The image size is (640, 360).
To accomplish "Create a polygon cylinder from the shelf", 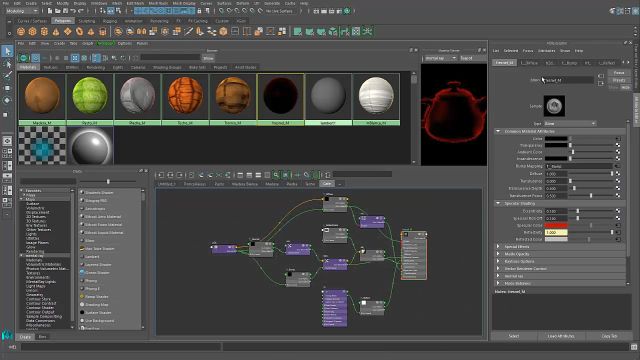I will 44,31.
